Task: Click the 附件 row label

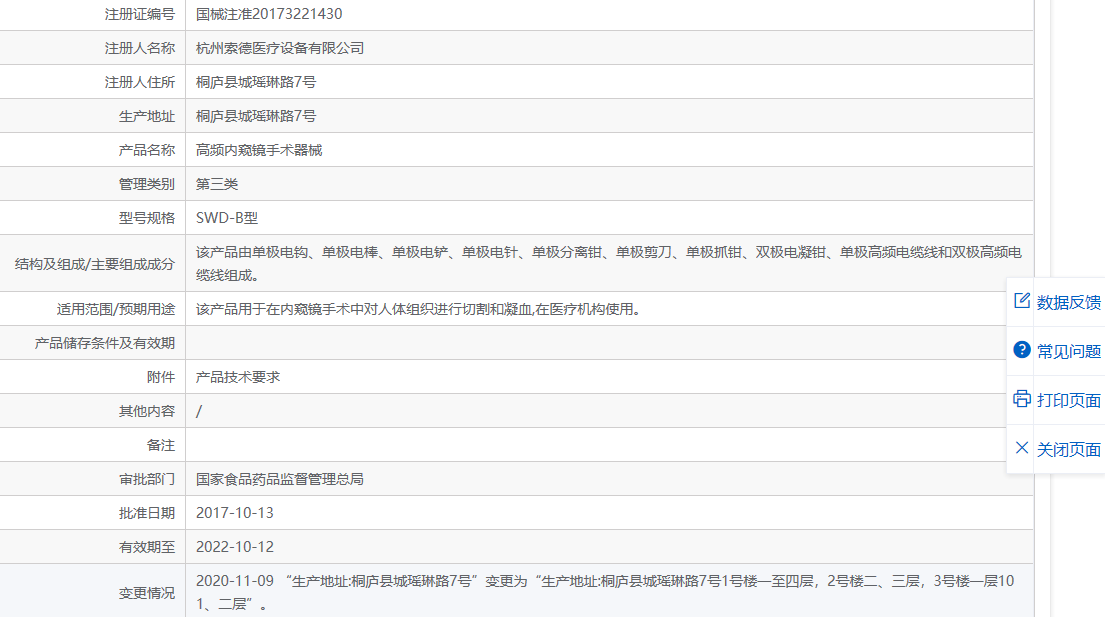Action: (x=161, y=377)
